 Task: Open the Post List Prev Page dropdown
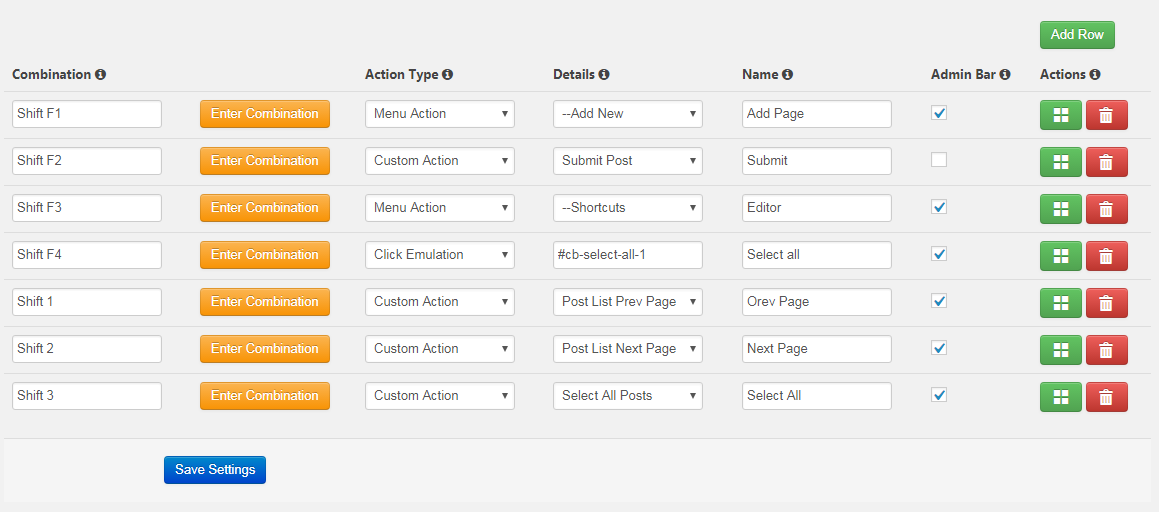click(x=627, y=302)
